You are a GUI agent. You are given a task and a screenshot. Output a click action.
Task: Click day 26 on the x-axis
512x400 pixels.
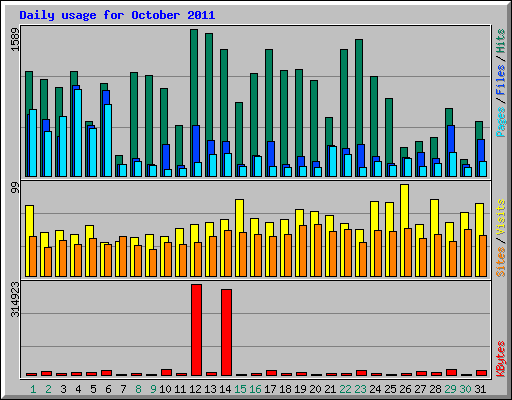tap(405, 389)
